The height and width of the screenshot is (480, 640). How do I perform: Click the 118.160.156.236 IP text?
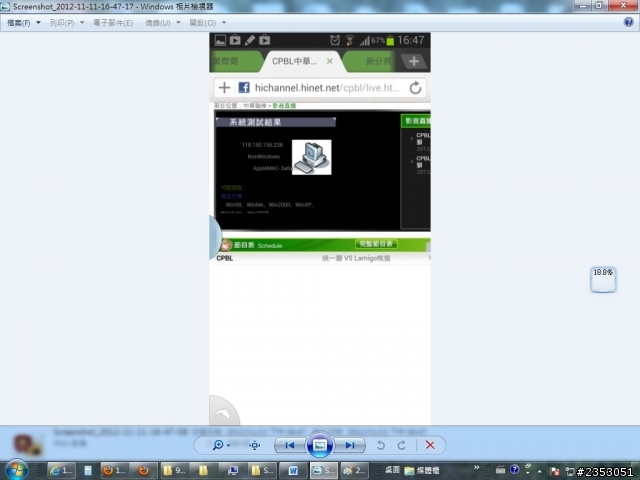(x=262, y=144)
